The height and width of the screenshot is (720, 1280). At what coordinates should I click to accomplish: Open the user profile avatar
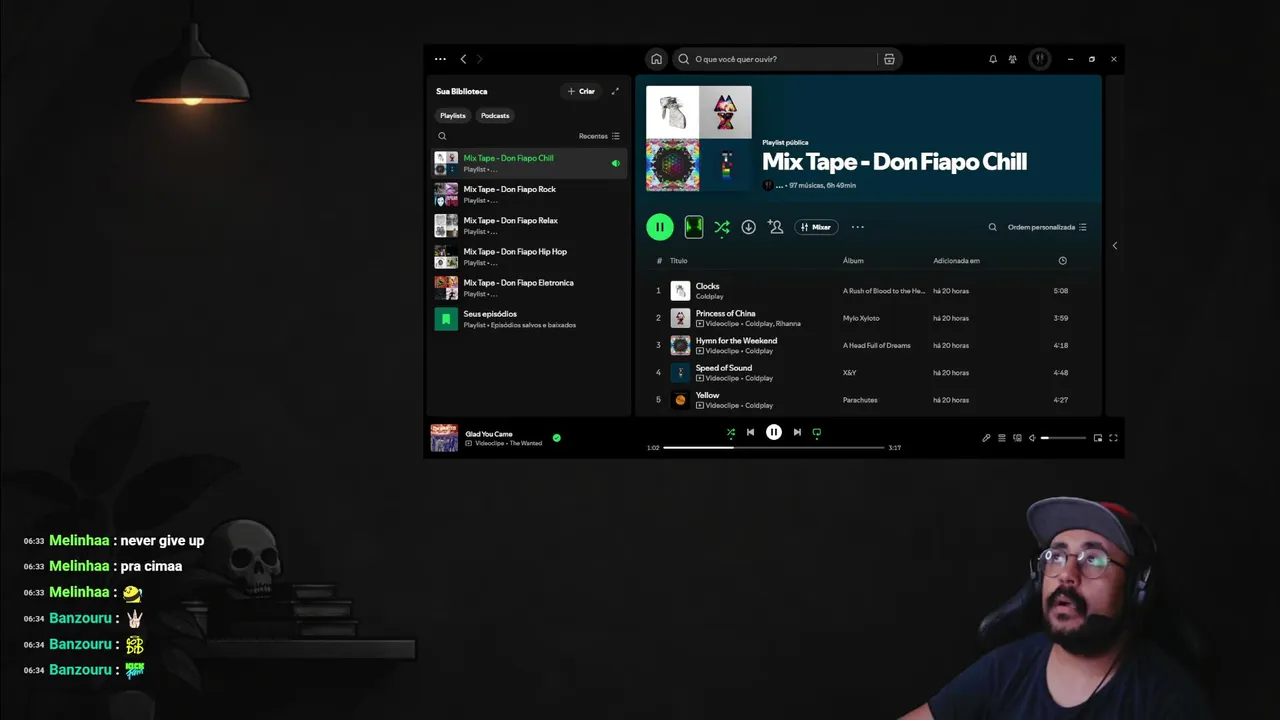1040,59
